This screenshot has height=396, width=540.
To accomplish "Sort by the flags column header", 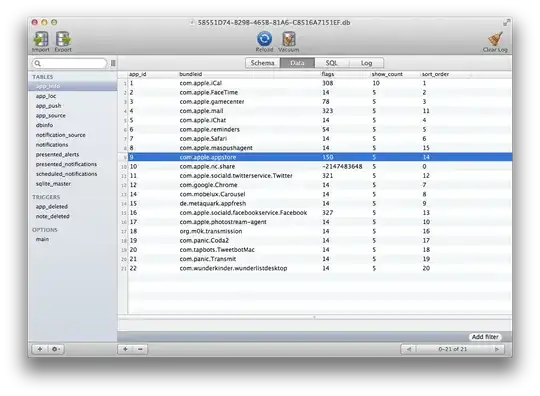I will (328, 74).
